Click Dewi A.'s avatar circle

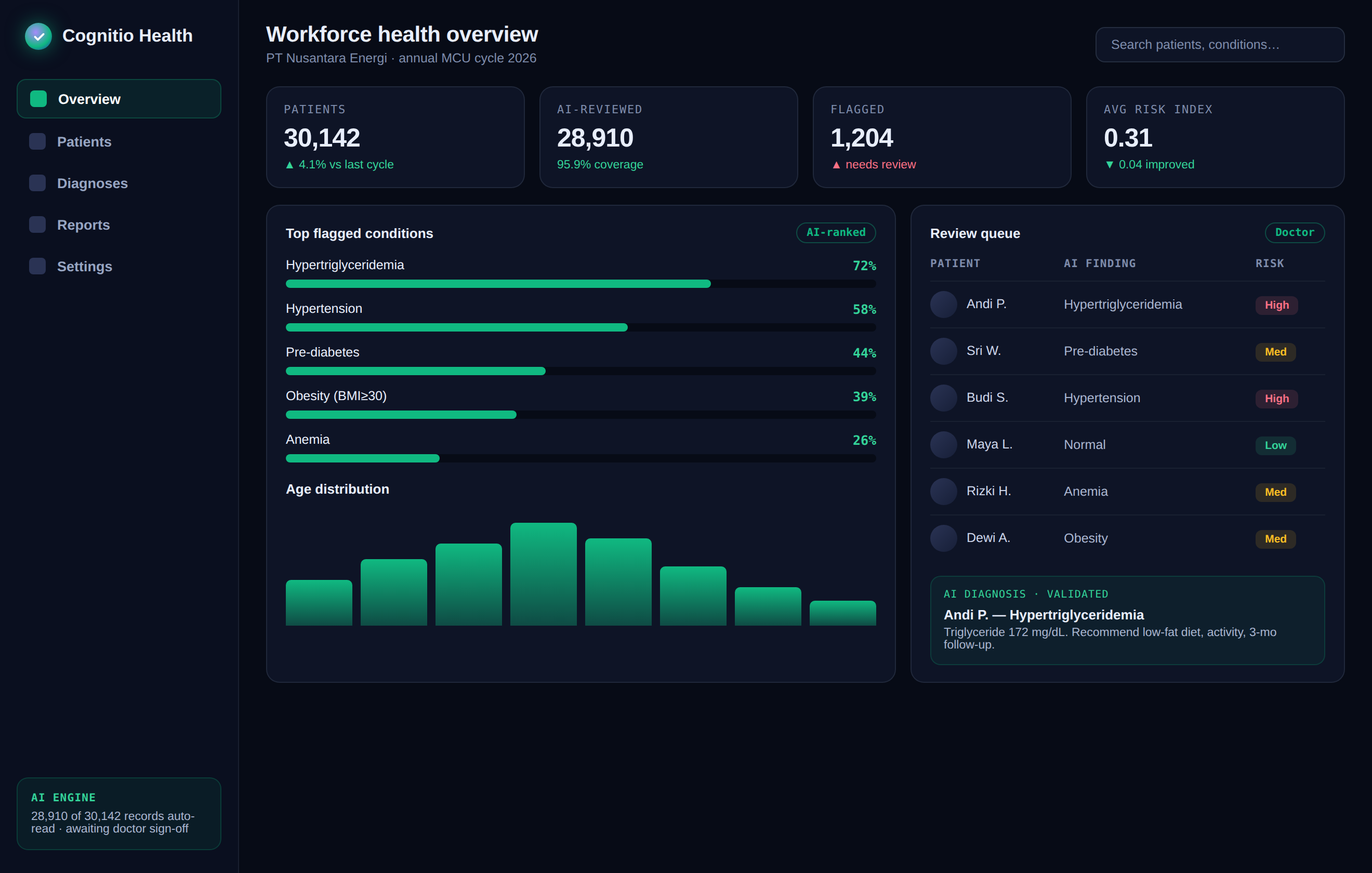(944, 538)
